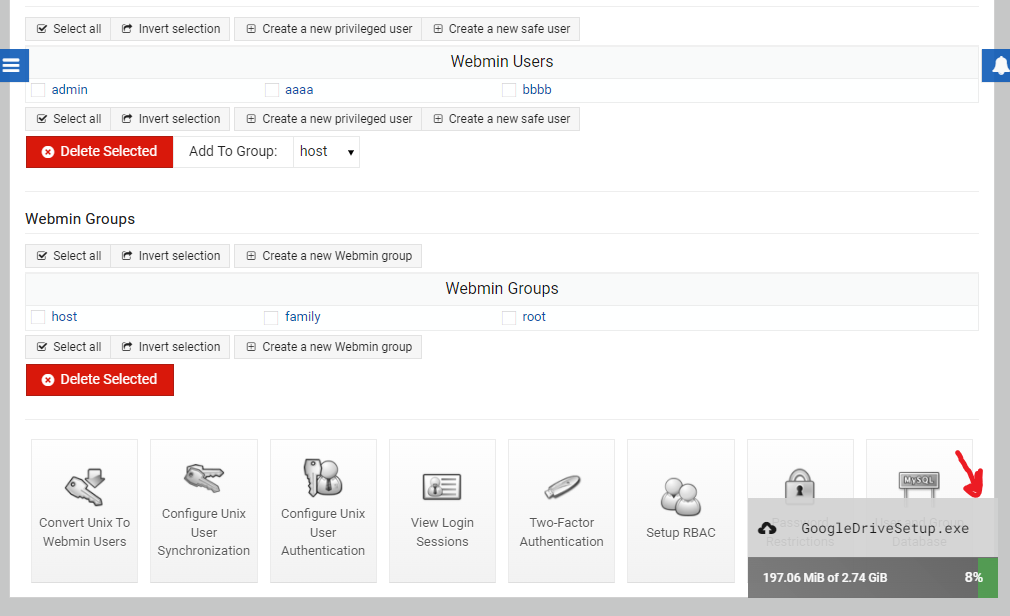
Task: Click the 197.06 MiB of 2.74 GiB status
Action: [825, 578]
